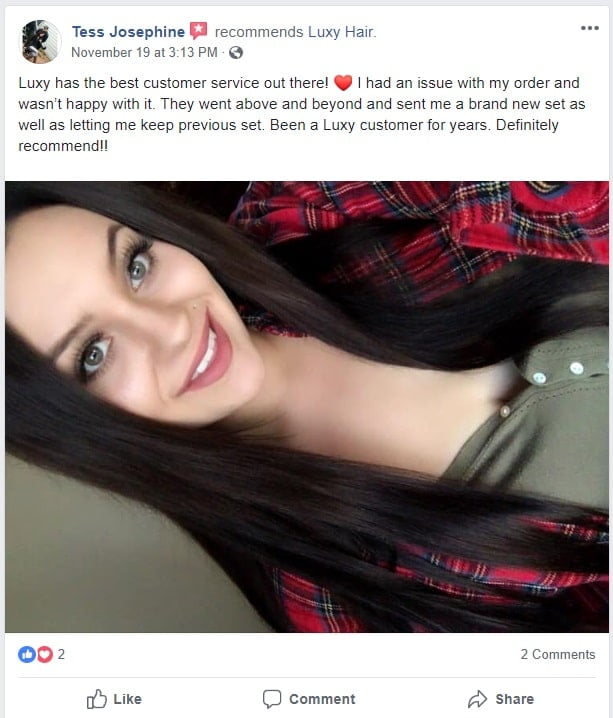
Task: Click the November 19 at 3:13 PM timestamp
Action: (144, 52)
